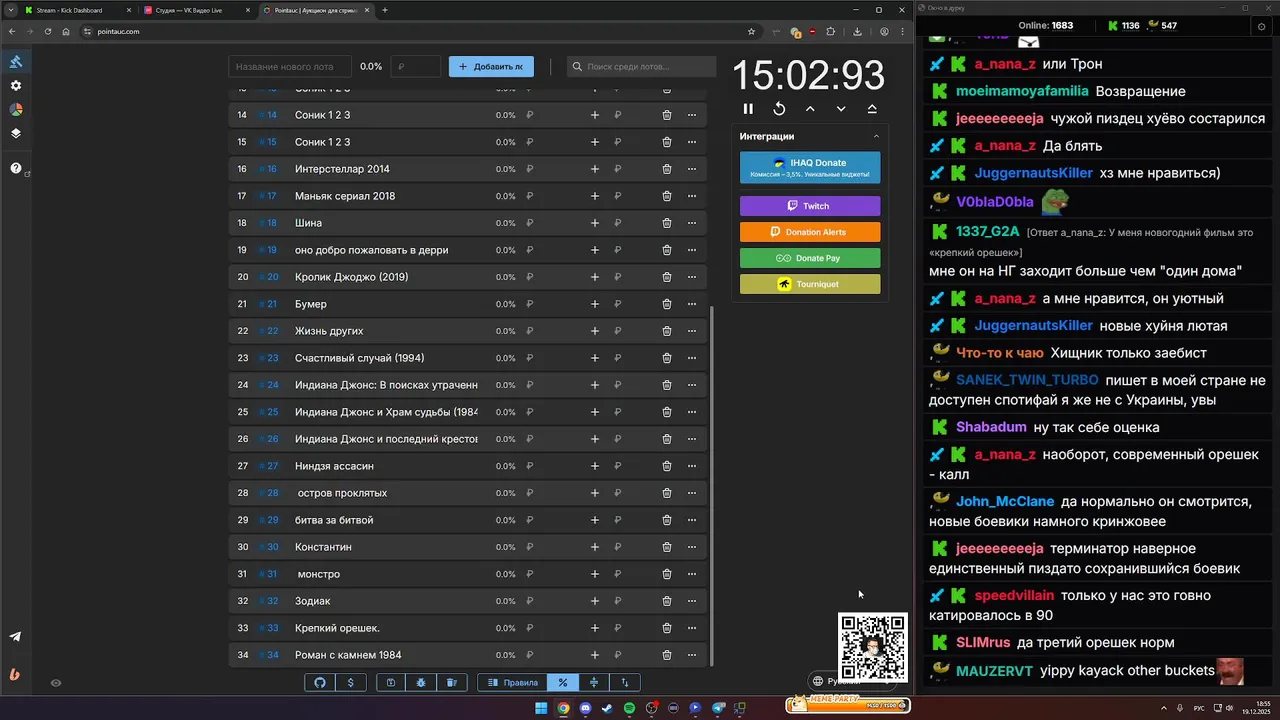Open the Chrome tab search dropdown
1280x720 pixels.
point(10,10)
